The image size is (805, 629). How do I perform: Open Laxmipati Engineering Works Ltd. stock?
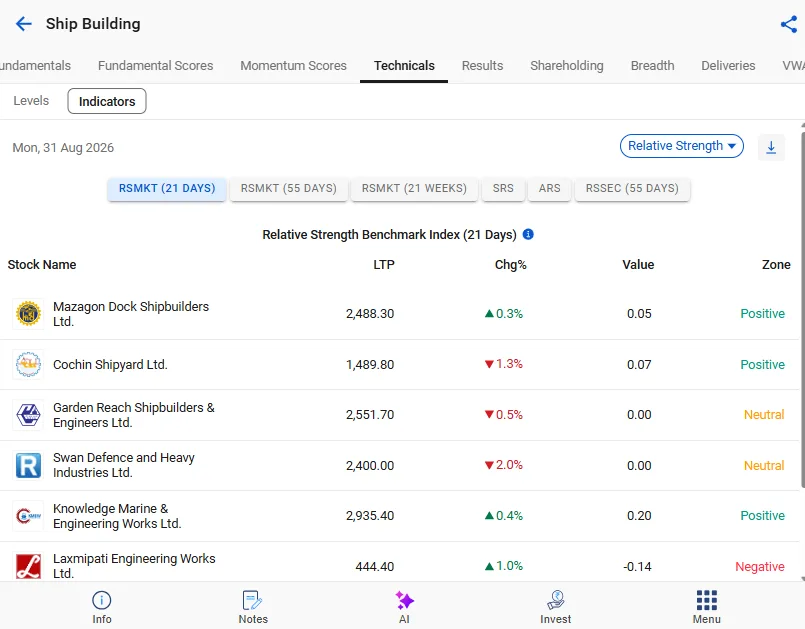coord(134,566)
